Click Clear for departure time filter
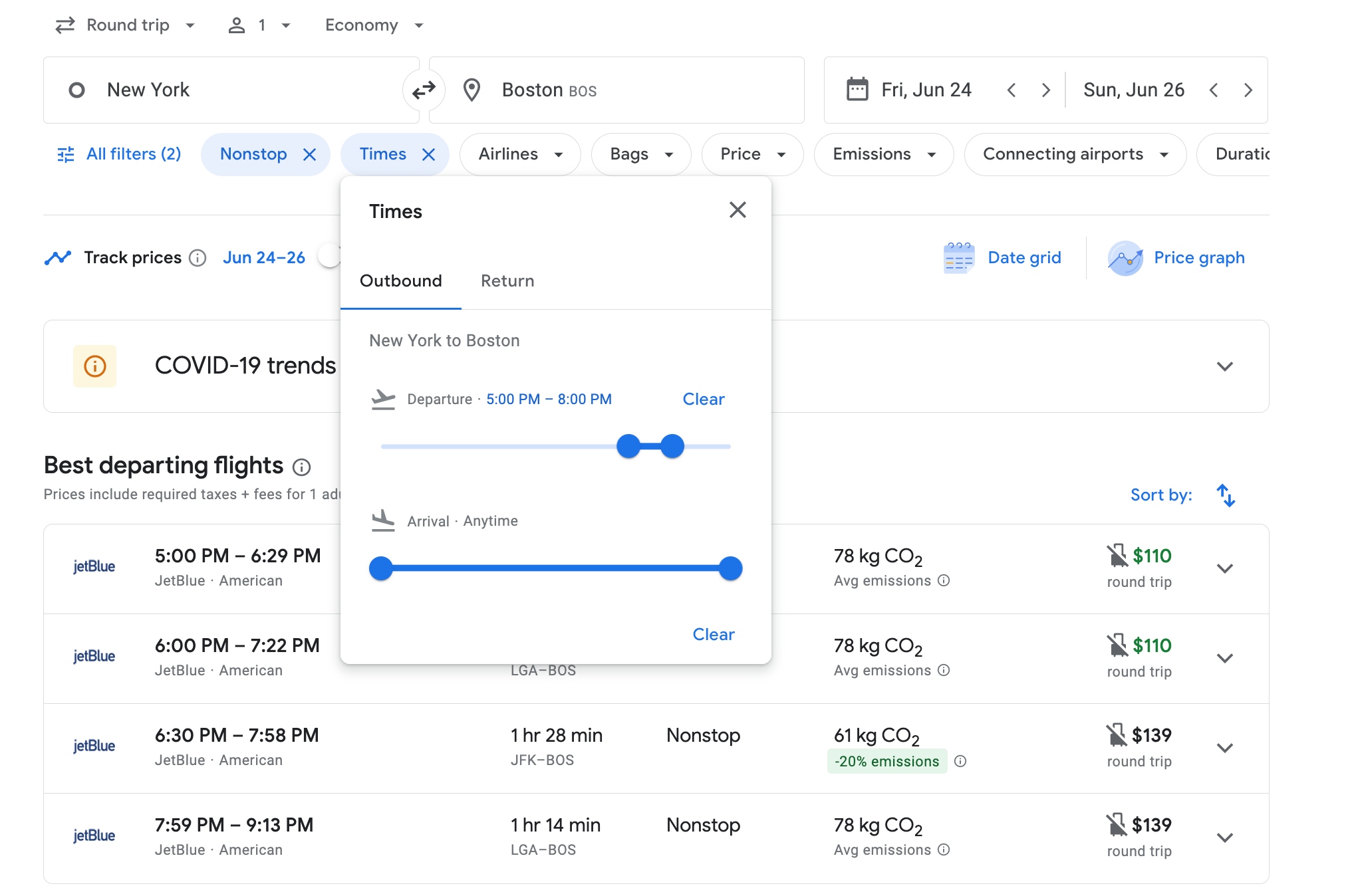 [x=703, y=399]
